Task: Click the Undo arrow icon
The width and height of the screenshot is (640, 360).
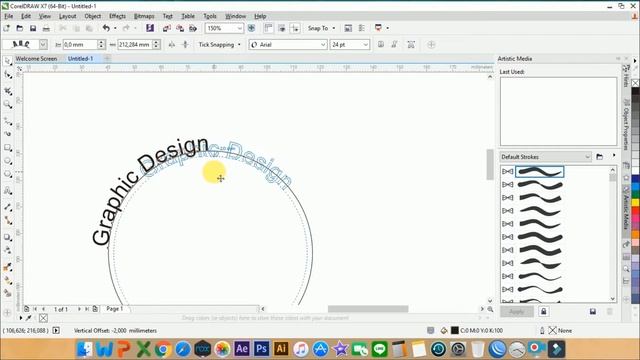Action: click(x=106, y=28)
